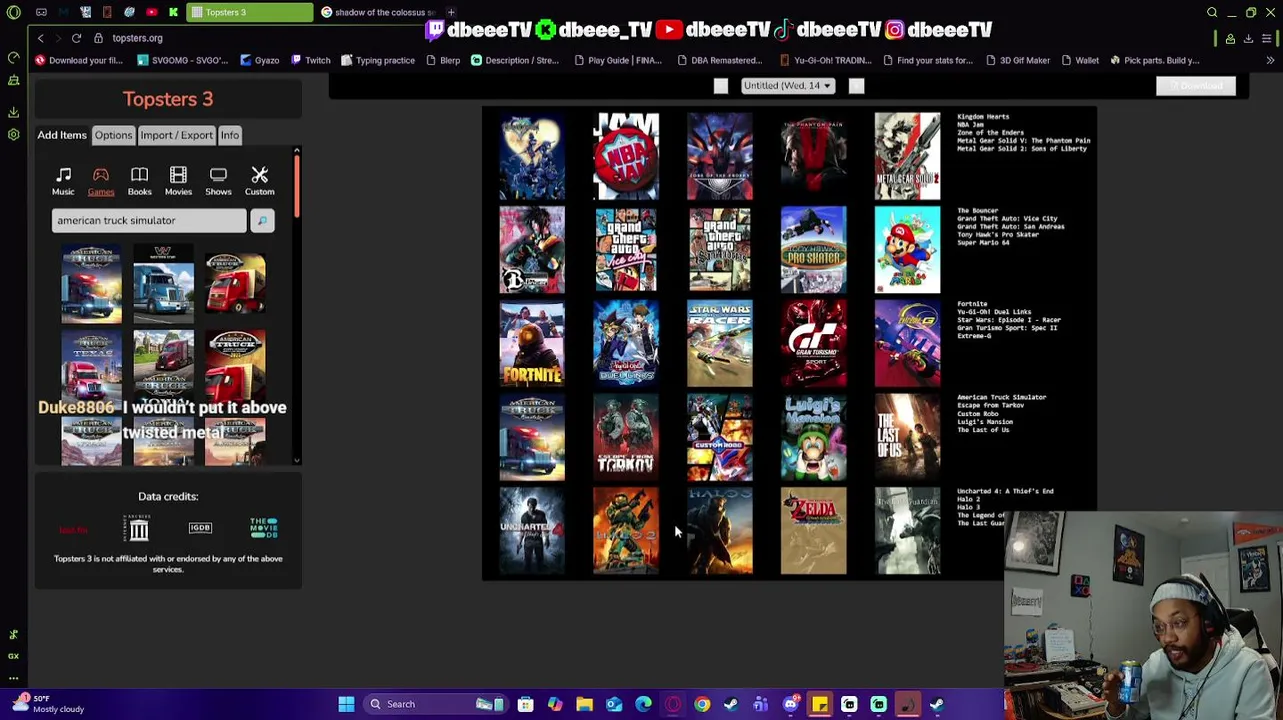Select the Legend of Zelda cover
Viewport: 1283px width, 720px height.
(814, 531)
